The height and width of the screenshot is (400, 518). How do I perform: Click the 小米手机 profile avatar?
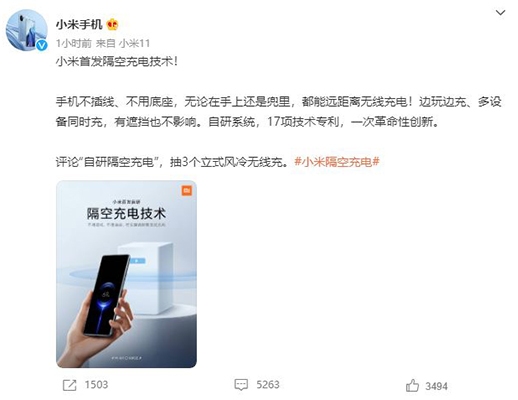[x=27, y=30]
